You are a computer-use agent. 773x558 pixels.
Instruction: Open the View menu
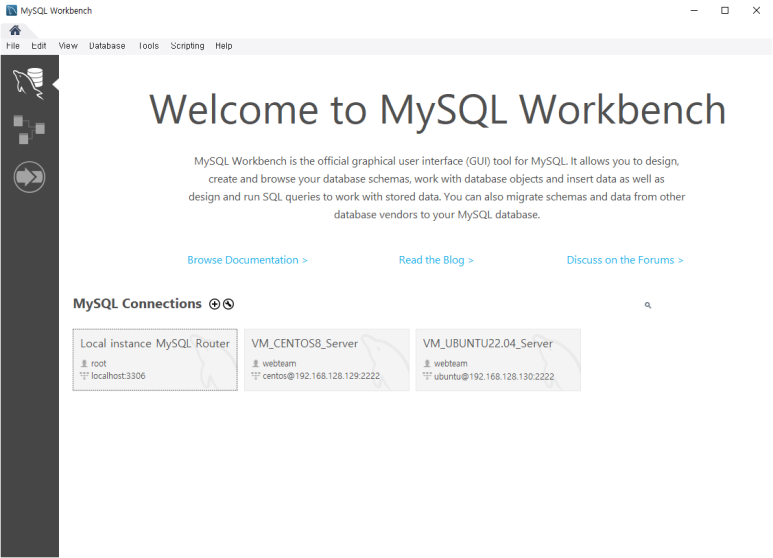click(x=68, y=46)
